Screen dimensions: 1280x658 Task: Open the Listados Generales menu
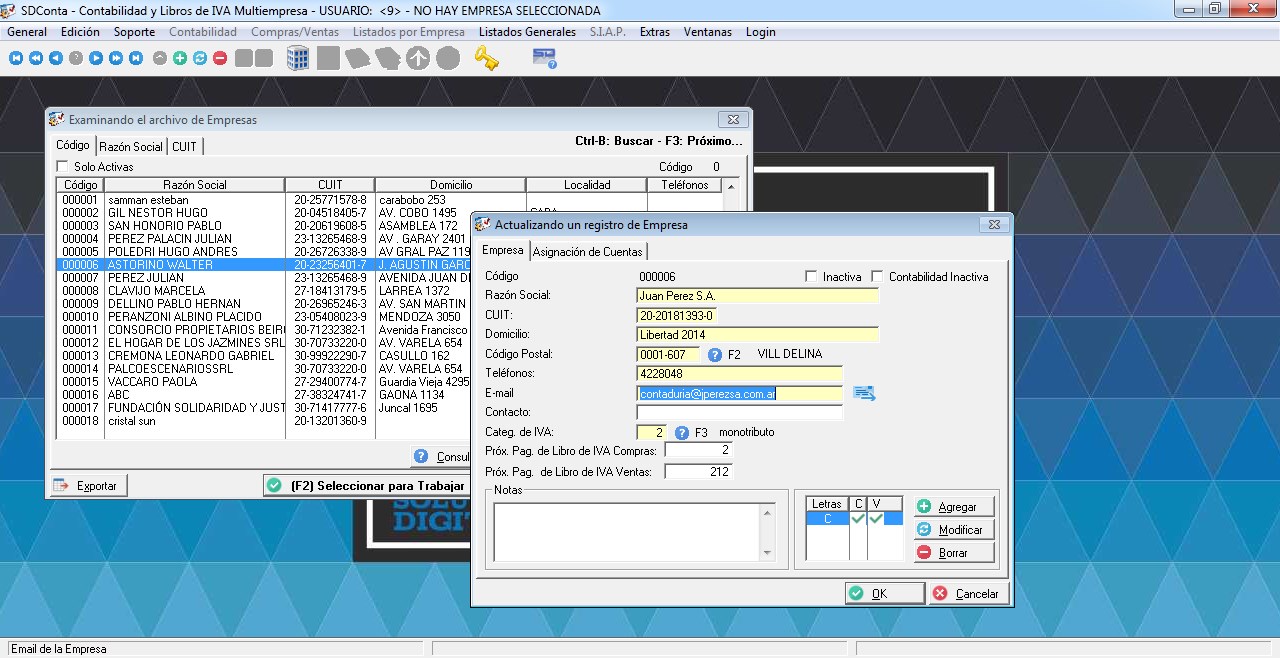tap(527, 32)
